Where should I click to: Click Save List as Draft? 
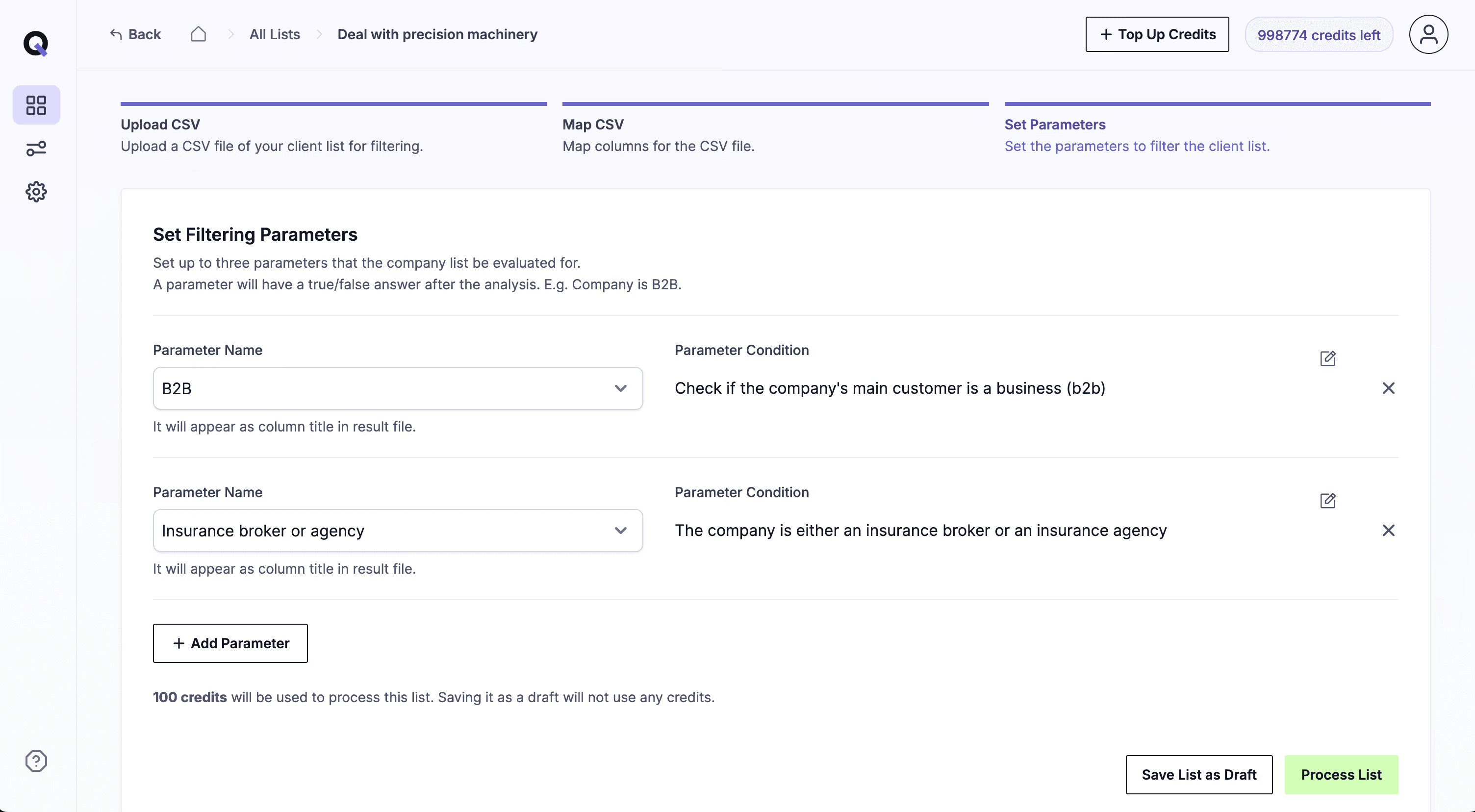[1198, 774]
